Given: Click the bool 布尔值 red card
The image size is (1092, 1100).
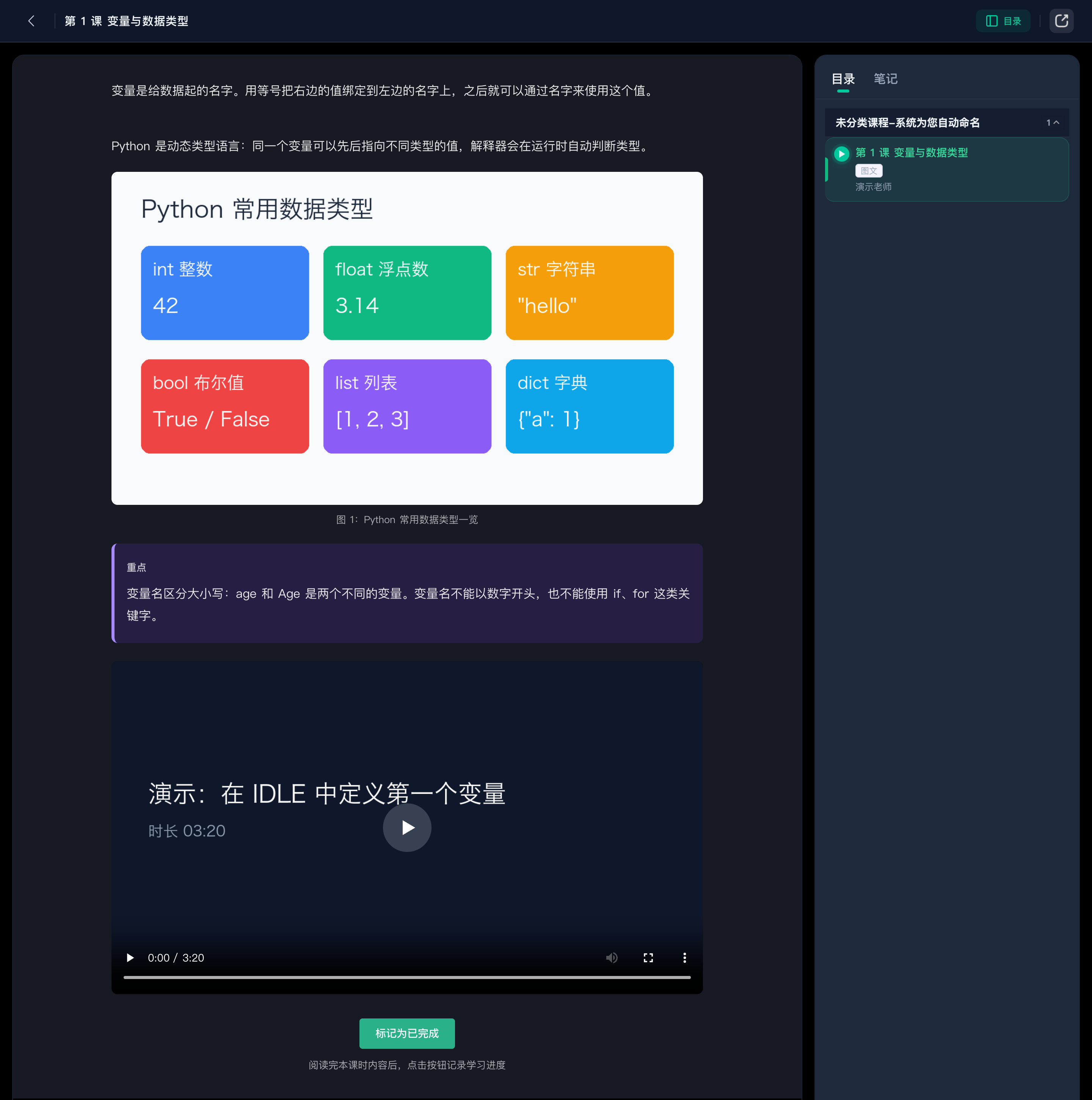Looking at the screenshot, I should click(225, 406).
